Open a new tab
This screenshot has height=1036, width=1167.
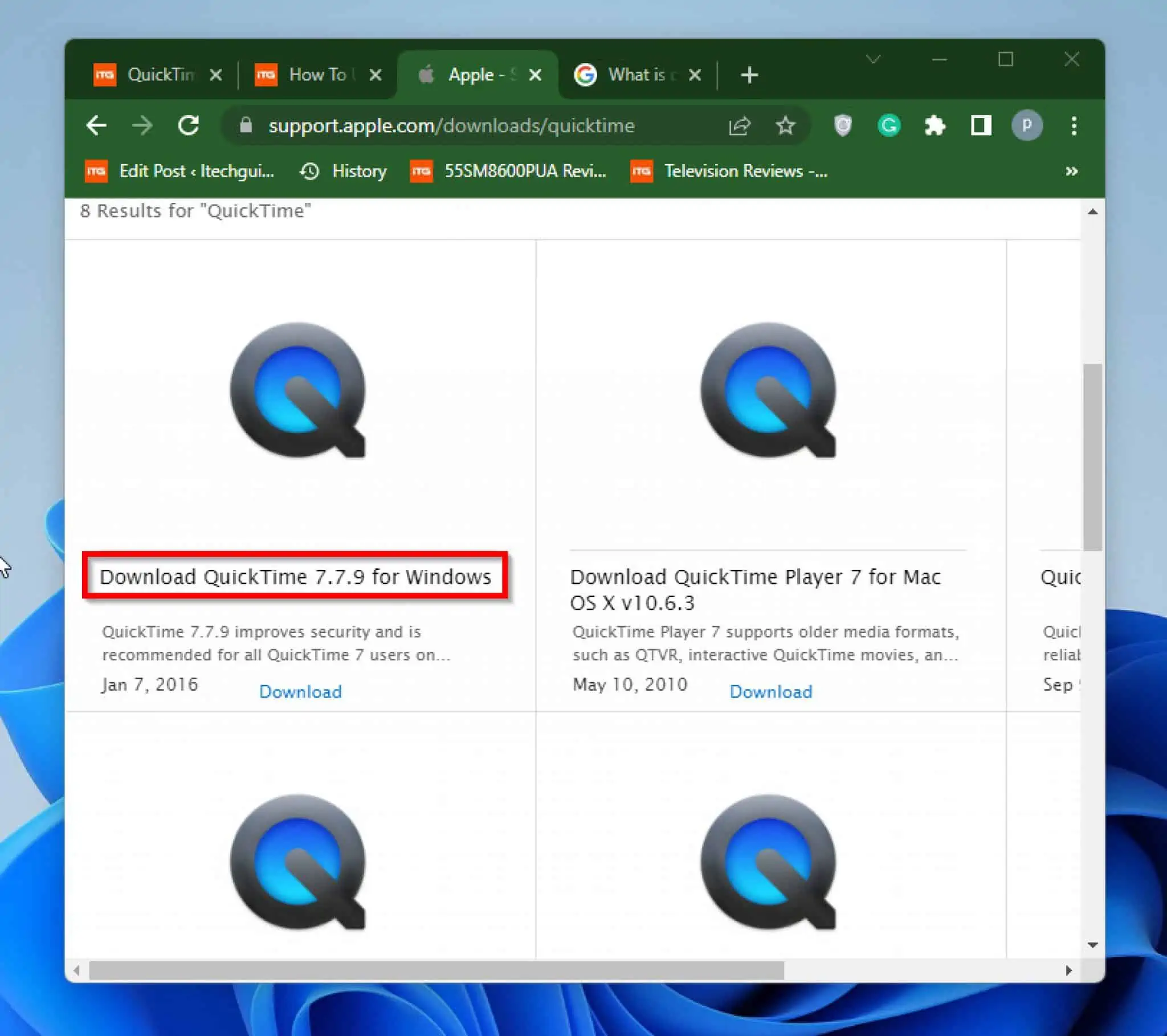pyautogui.click(x=749, y=75)
